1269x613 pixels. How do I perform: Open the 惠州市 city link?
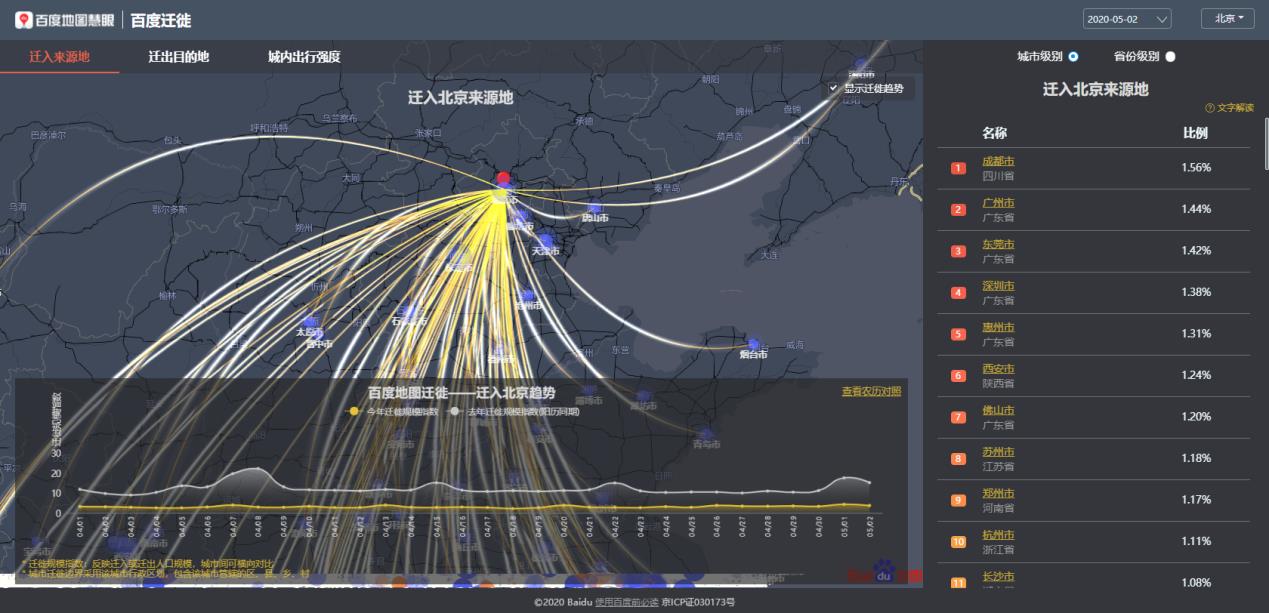point(998,327)
